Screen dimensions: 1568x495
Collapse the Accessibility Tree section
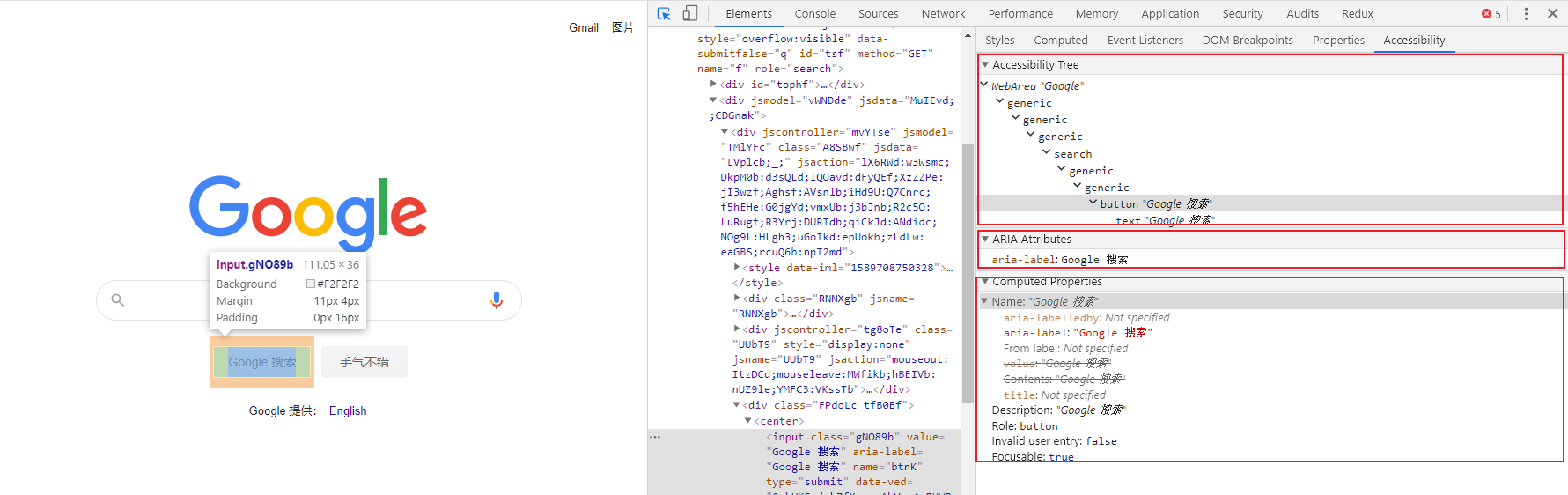[x=985, y=64]
